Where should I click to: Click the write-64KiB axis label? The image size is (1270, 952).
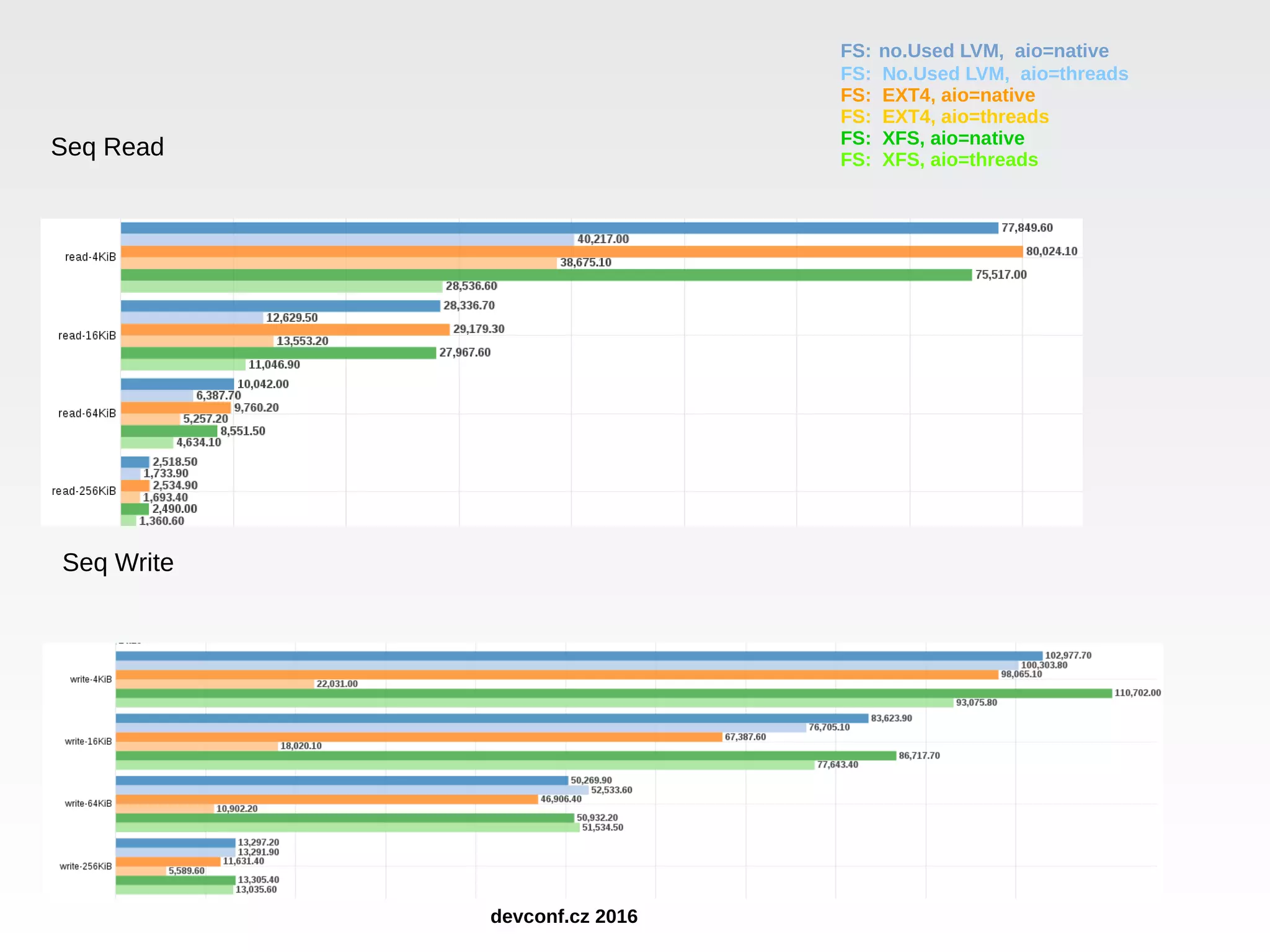click(x=88, y=804)
